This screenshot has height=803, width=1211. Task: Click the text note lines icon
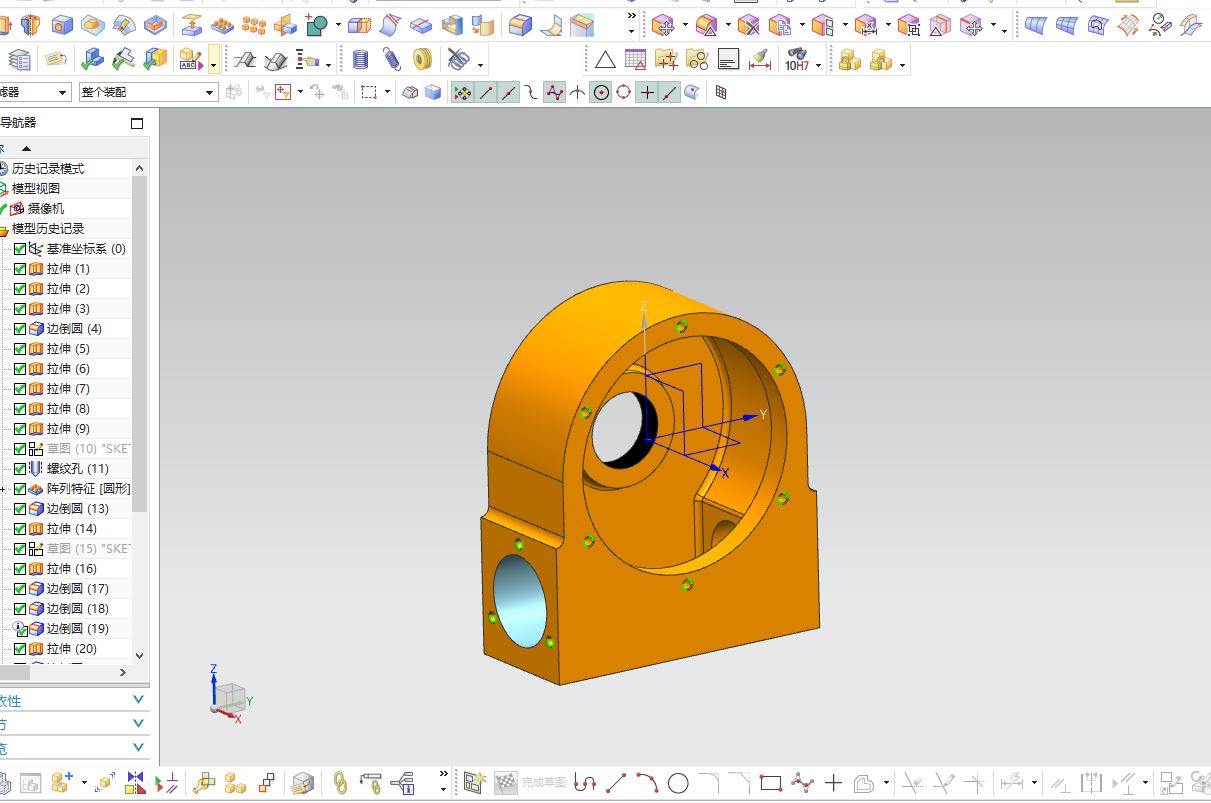[729, 60]
